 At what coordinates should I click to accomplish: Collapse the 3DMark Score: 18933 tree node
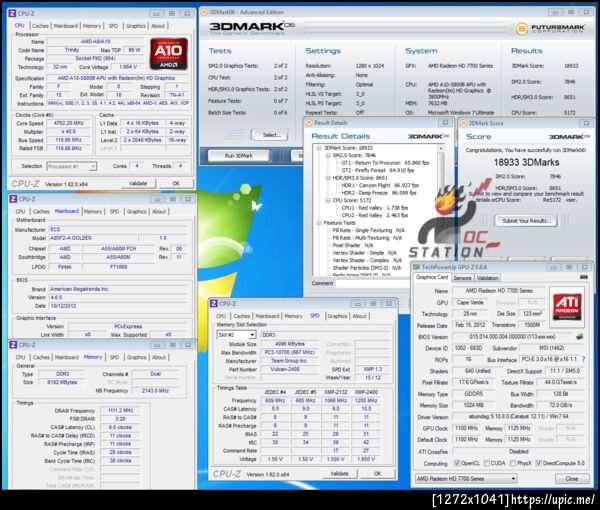pos(319,148)
